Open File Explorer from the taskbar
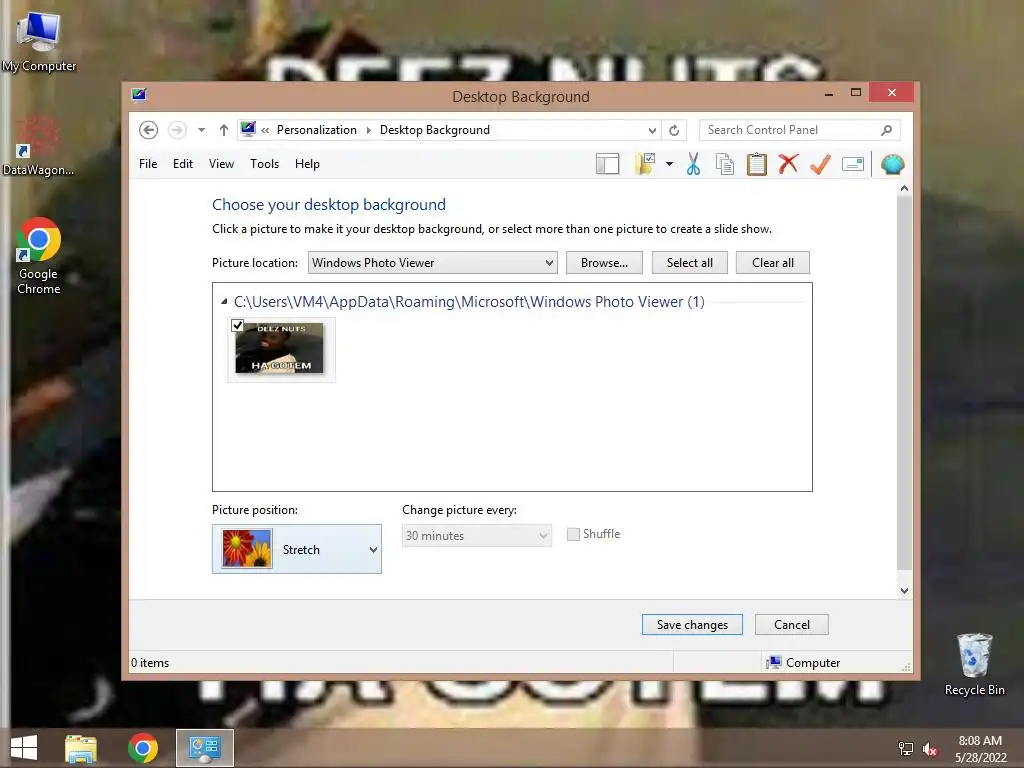This screenshot has height=768, width=1024. (81, 748)
